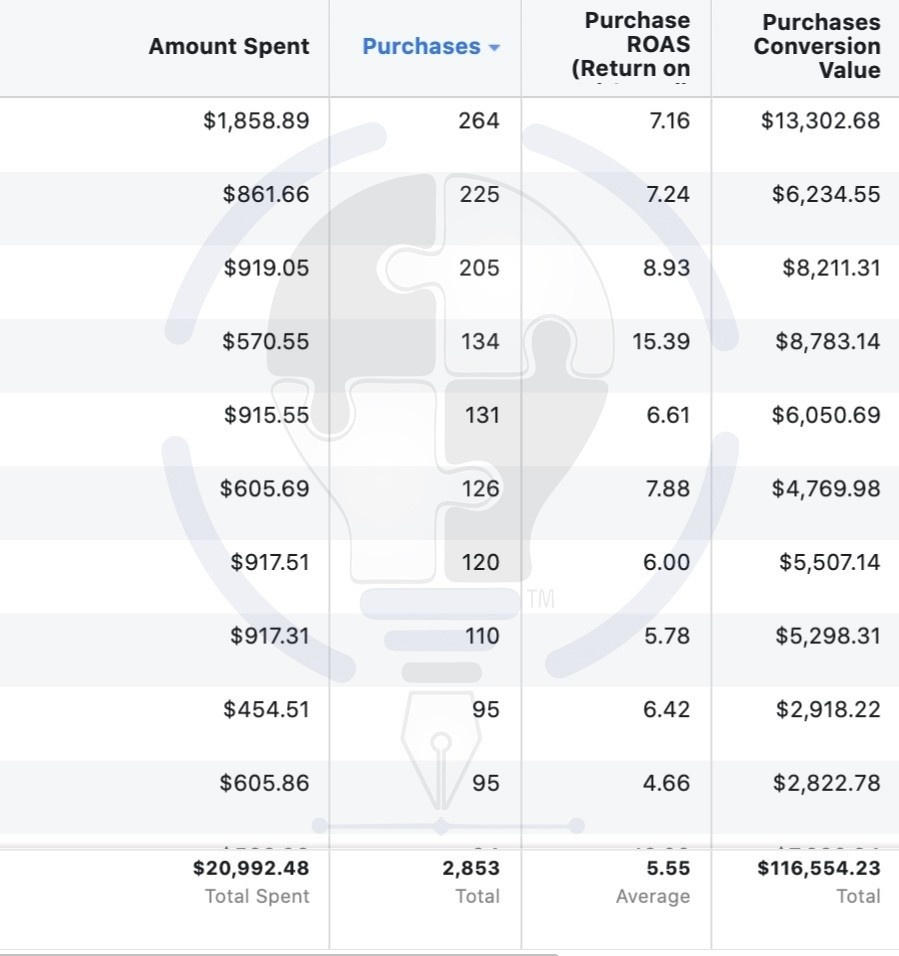Screen dimensions: 899x956
Task: Open the Purchase ROAS column header
Action: (631, 45)
